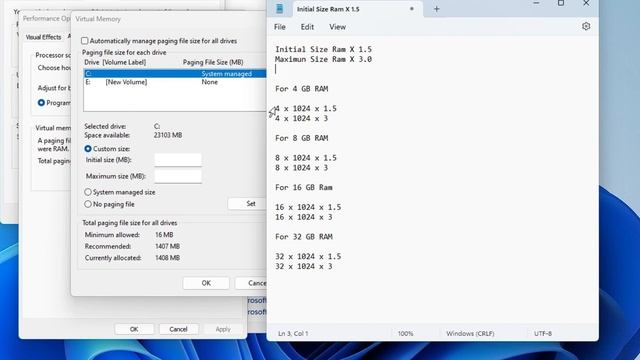Open the Edit menu in Notepad
Screen dimensions: 640x360
click(x=307, y=27)
